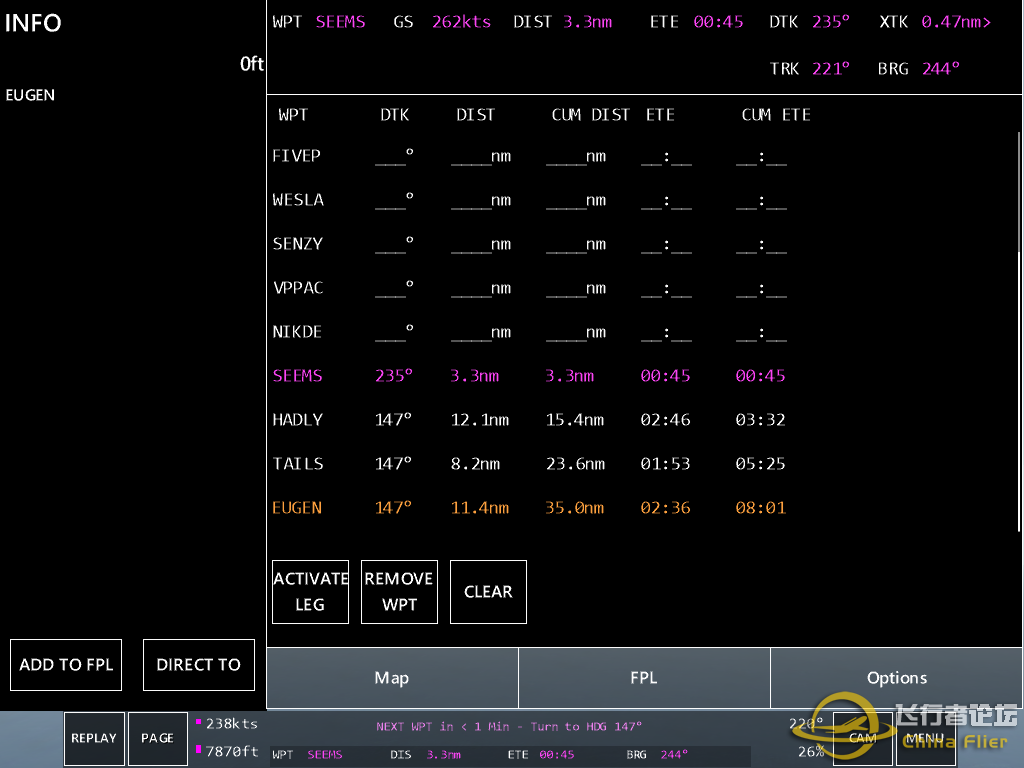Click EUGEN cumulative ETE 08:01
Viewport: 1024px width, 768px height.
pyautogui.click(x=760, y=507)
